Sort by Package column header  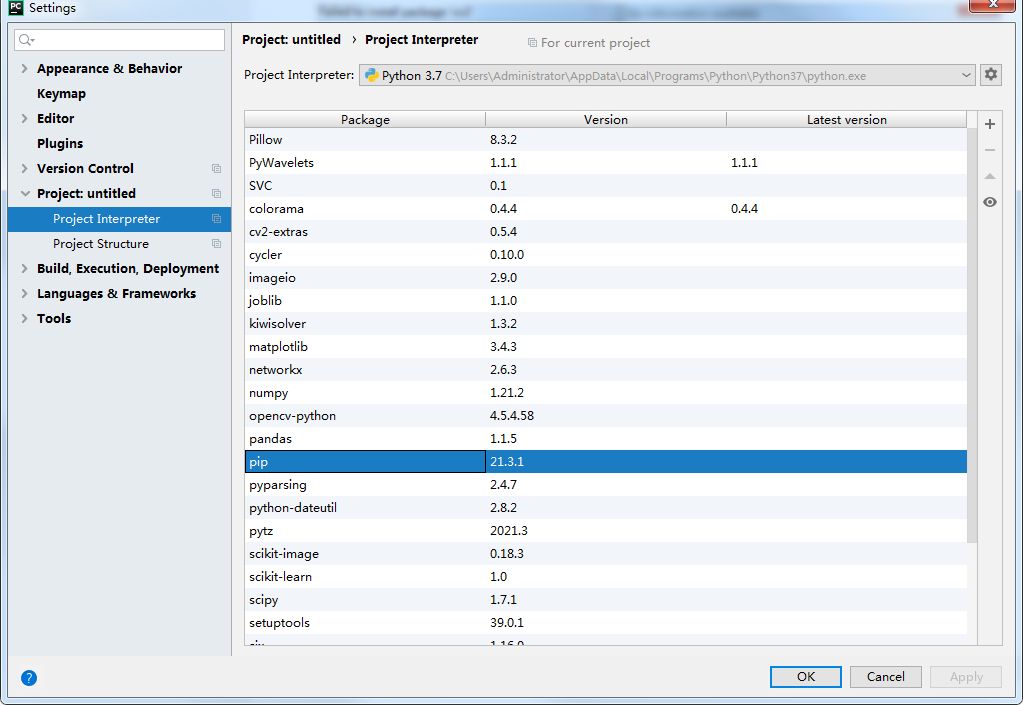pos(365,119)
